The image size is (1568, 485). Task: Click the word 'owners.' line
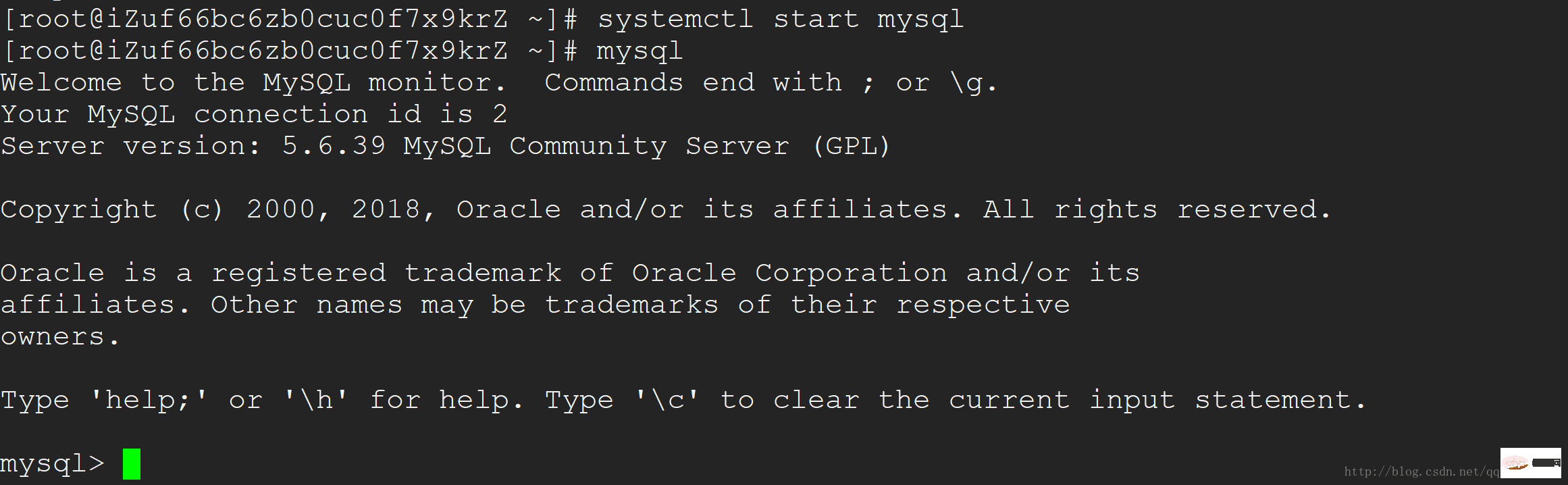(x=59, y=336)
